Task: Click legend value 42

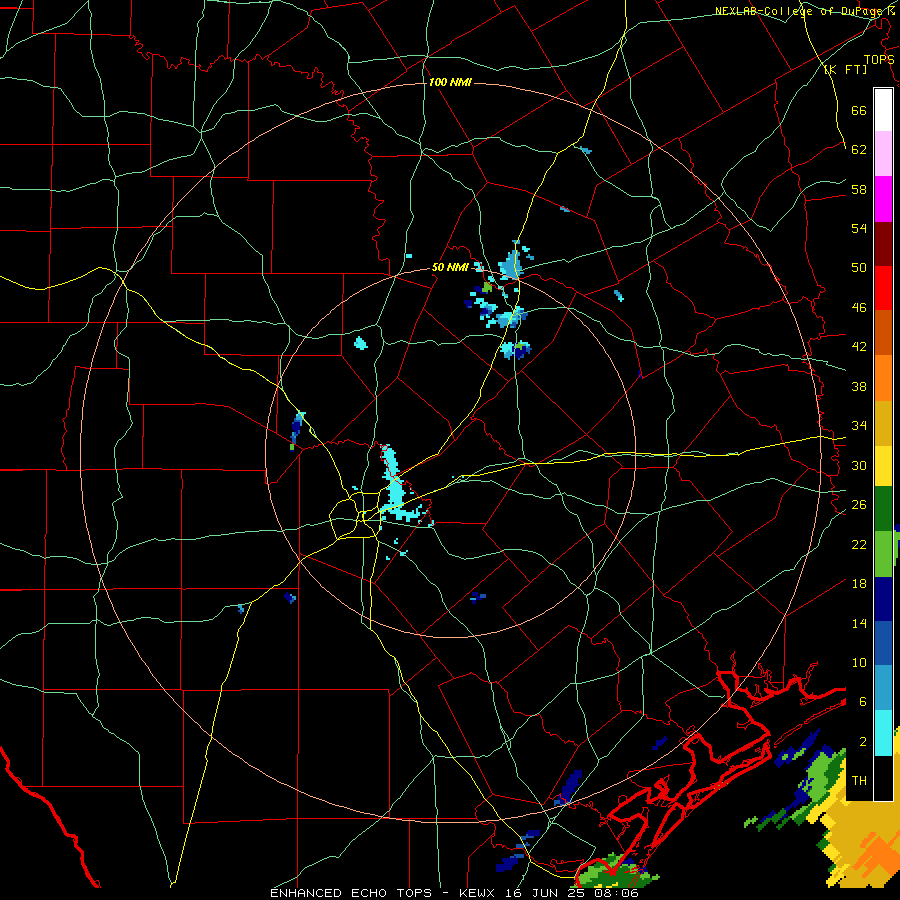Action: pyautogui.click(x=859, y=346)
